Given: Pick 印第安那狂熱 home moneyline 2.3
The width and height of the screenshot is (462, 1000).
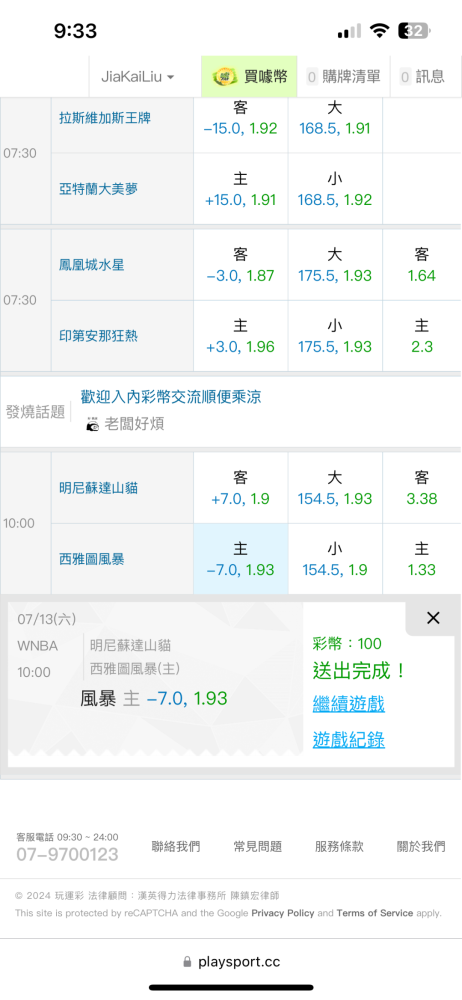Looking at the screenshot, I should pos(421,336).
